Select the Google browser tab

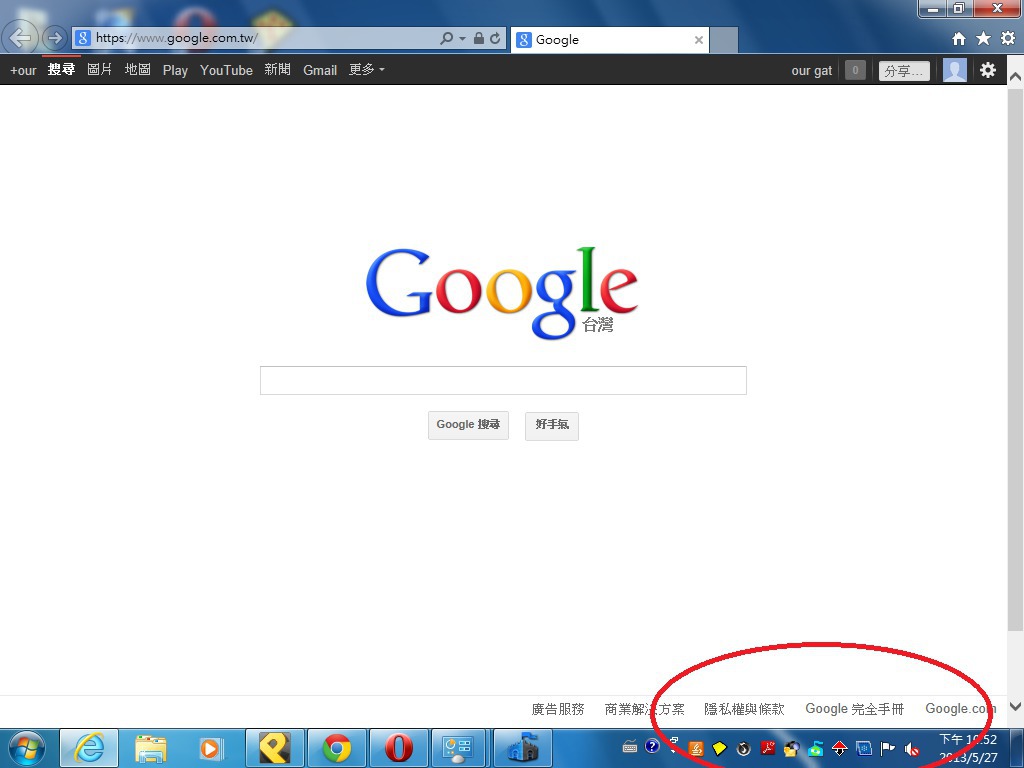click(x=609, y=40)
